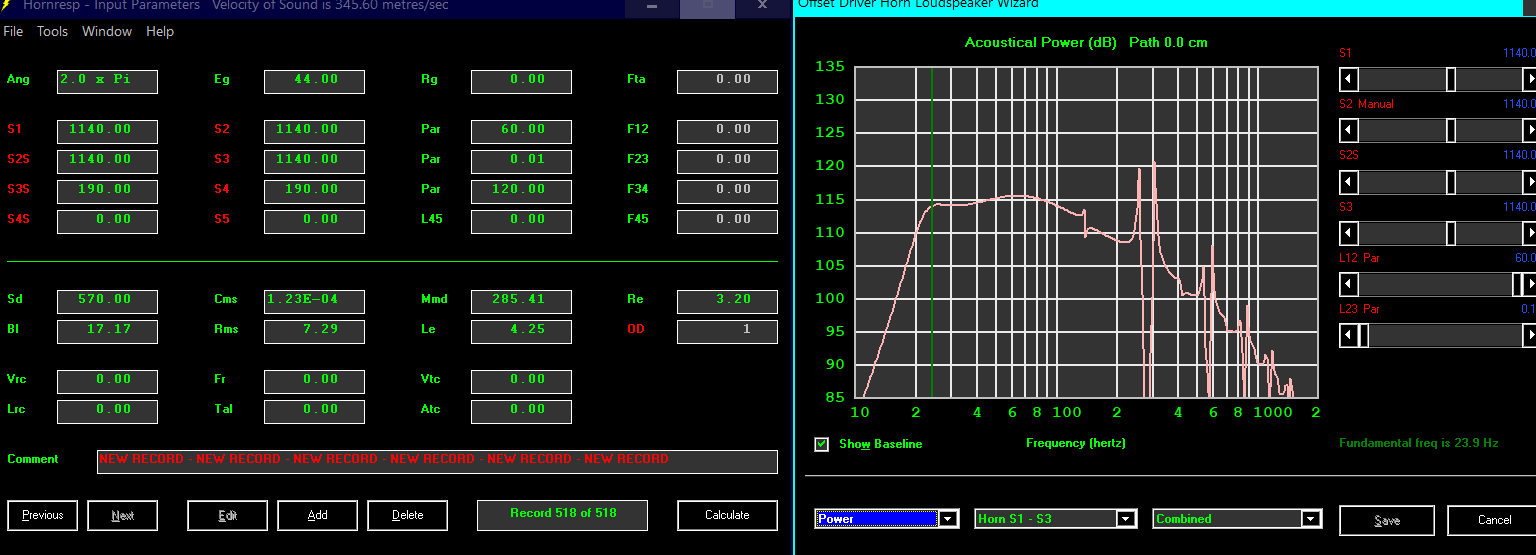Toggle the Show Baseline checkbox
The width and height of the screenshot is (1536, 555).
tap(822, 444)
